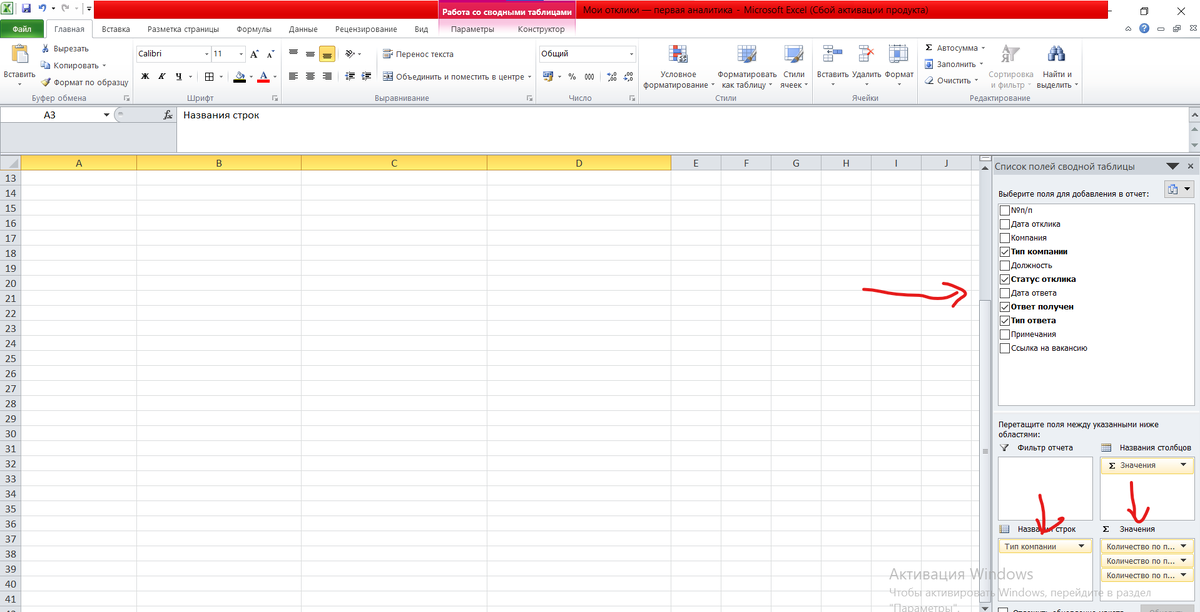The height and width of the screenshot is (612, 1200).
Task: Open the Файл tab
Action: pos(21,29)
